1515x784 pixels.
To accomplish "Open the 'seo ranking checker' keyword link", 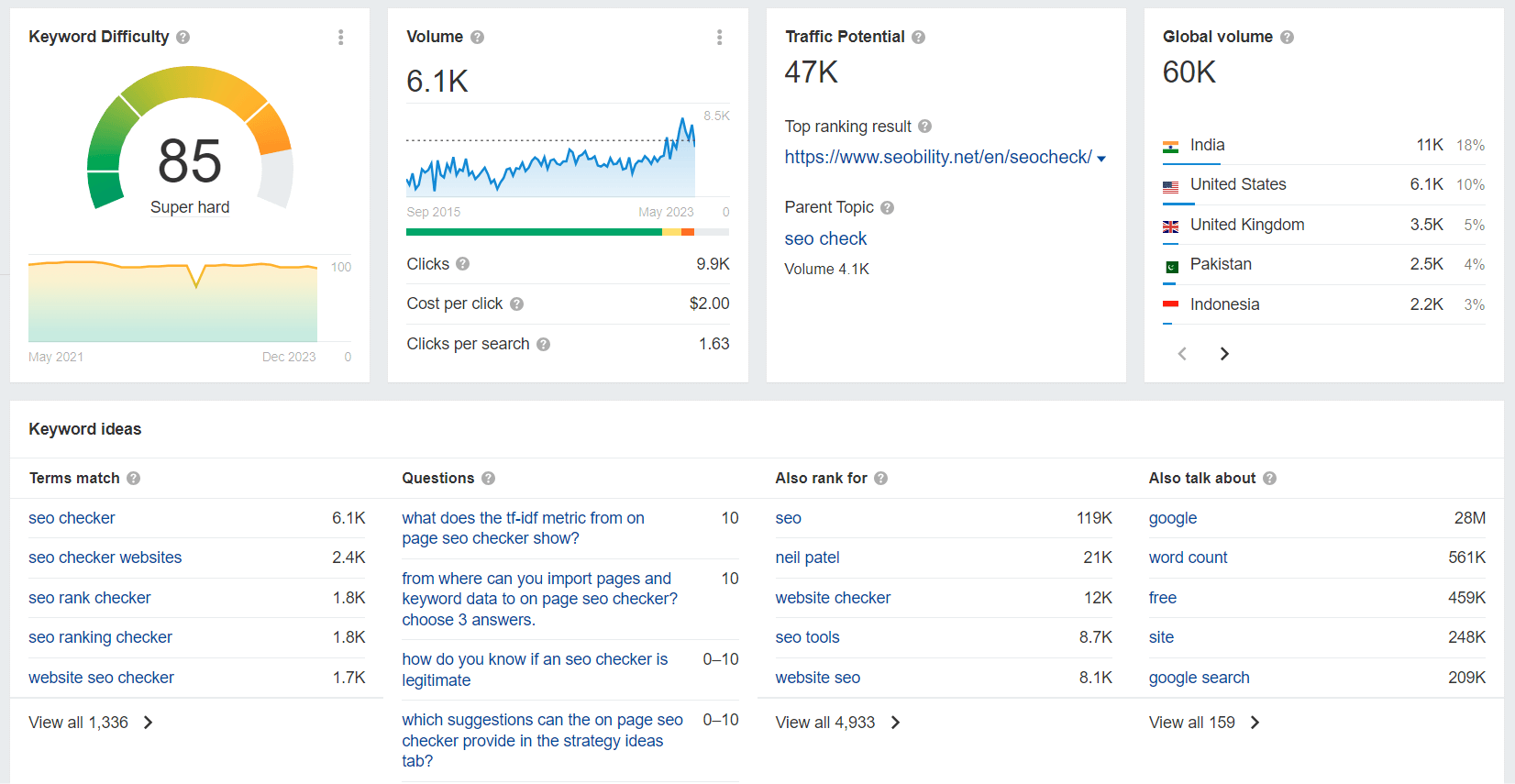I will coord(100,637).
